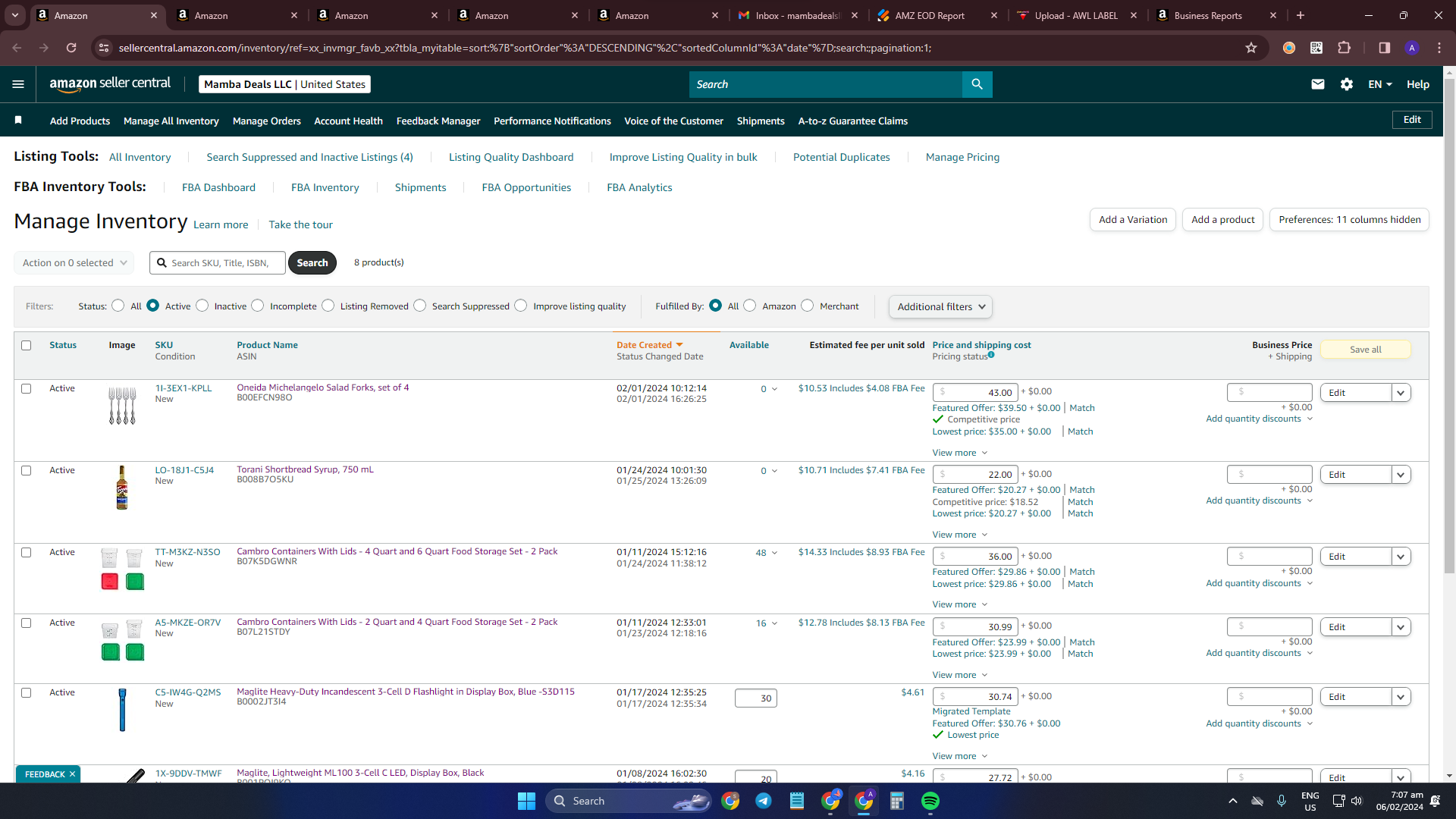The width and height of the screenshot is (1456, 819).
Task: Open the Oneida Salad Forks product image
Action: tap(122, 406)
